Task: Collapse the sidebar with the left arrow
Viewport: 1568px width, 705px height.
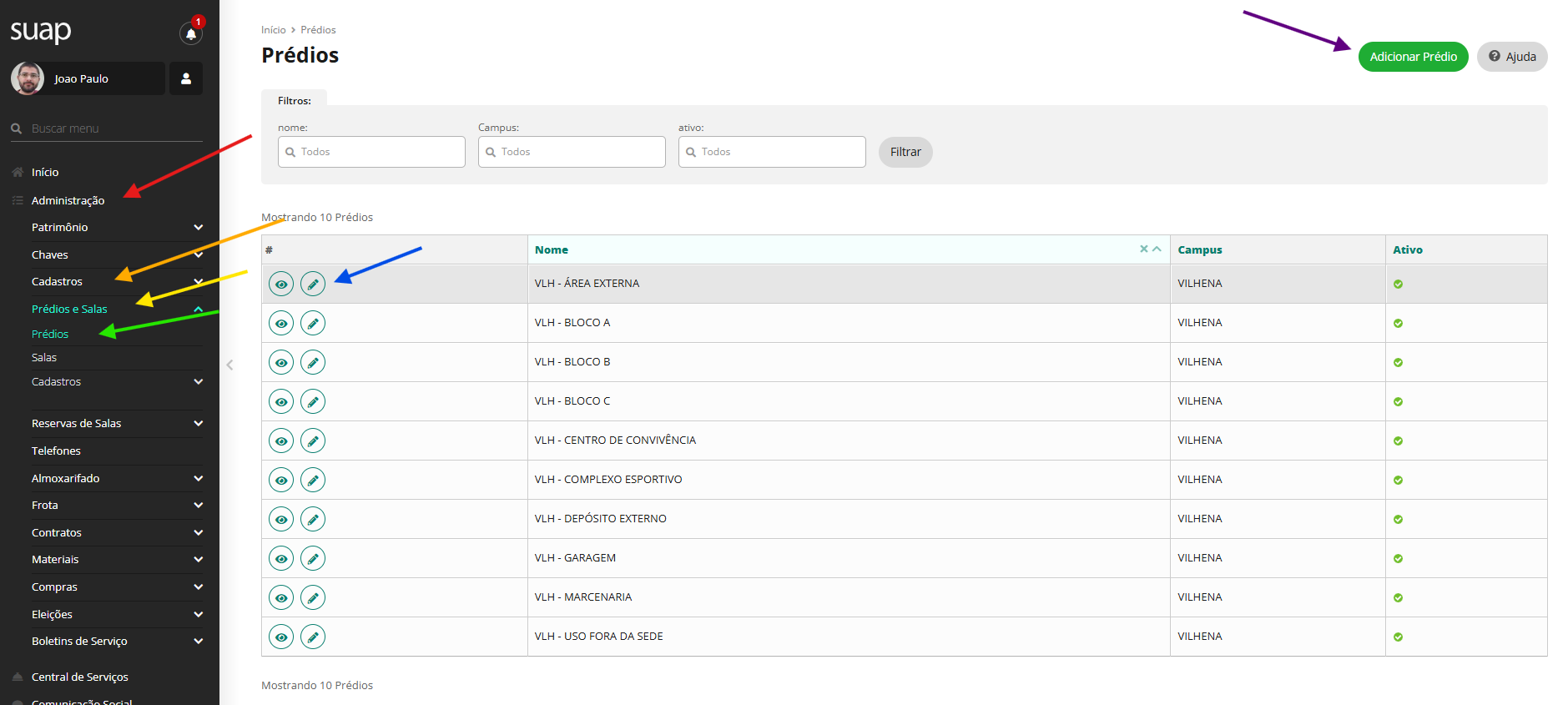Action: pos(229,365)
